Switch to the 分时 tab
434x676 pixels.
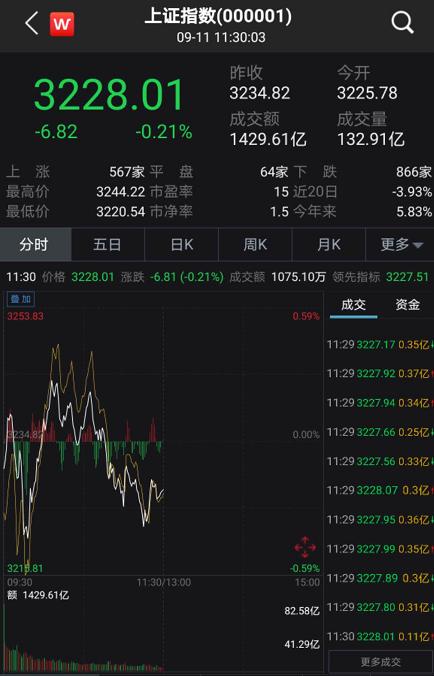(x=35, y=244)
